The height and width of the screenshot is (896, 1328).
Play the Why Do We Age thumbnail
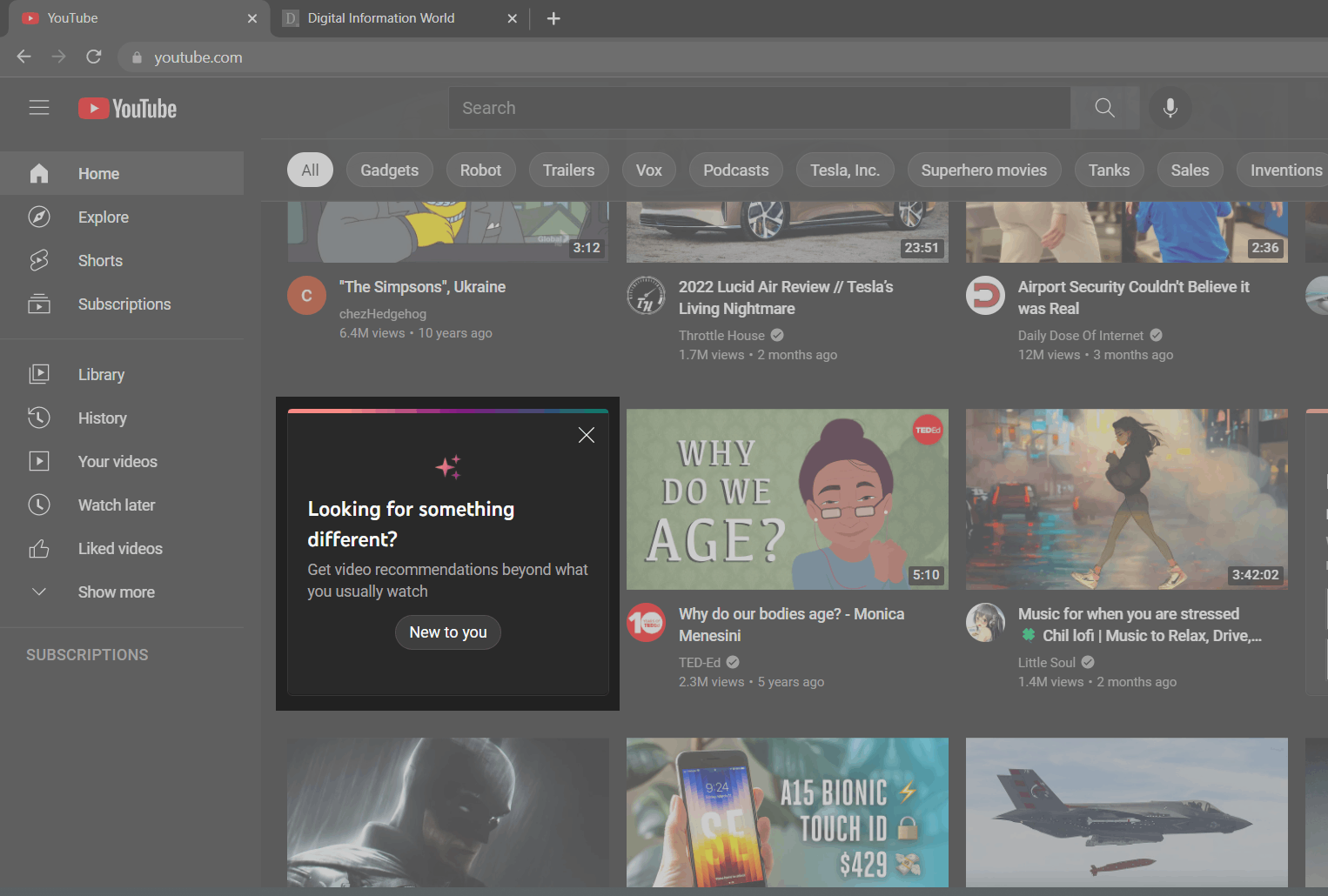point(788,499)
